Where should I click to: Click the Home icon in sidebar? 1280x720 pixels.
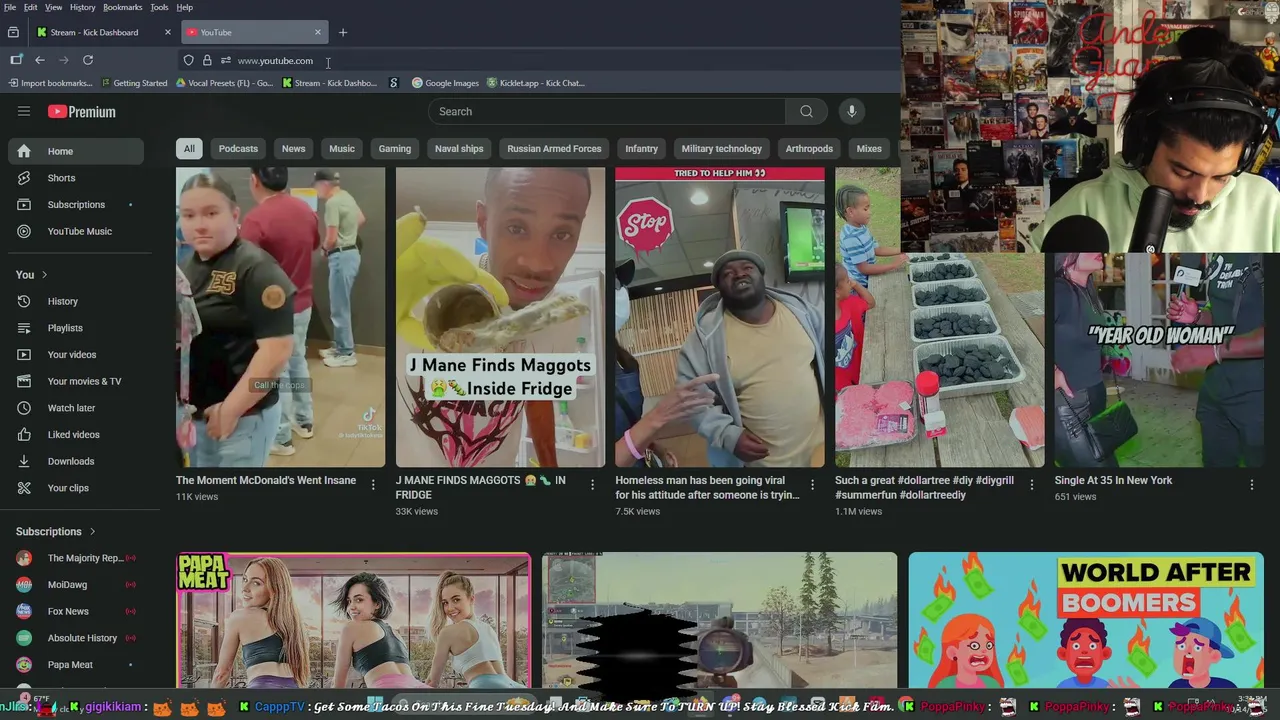coord(24,151)
